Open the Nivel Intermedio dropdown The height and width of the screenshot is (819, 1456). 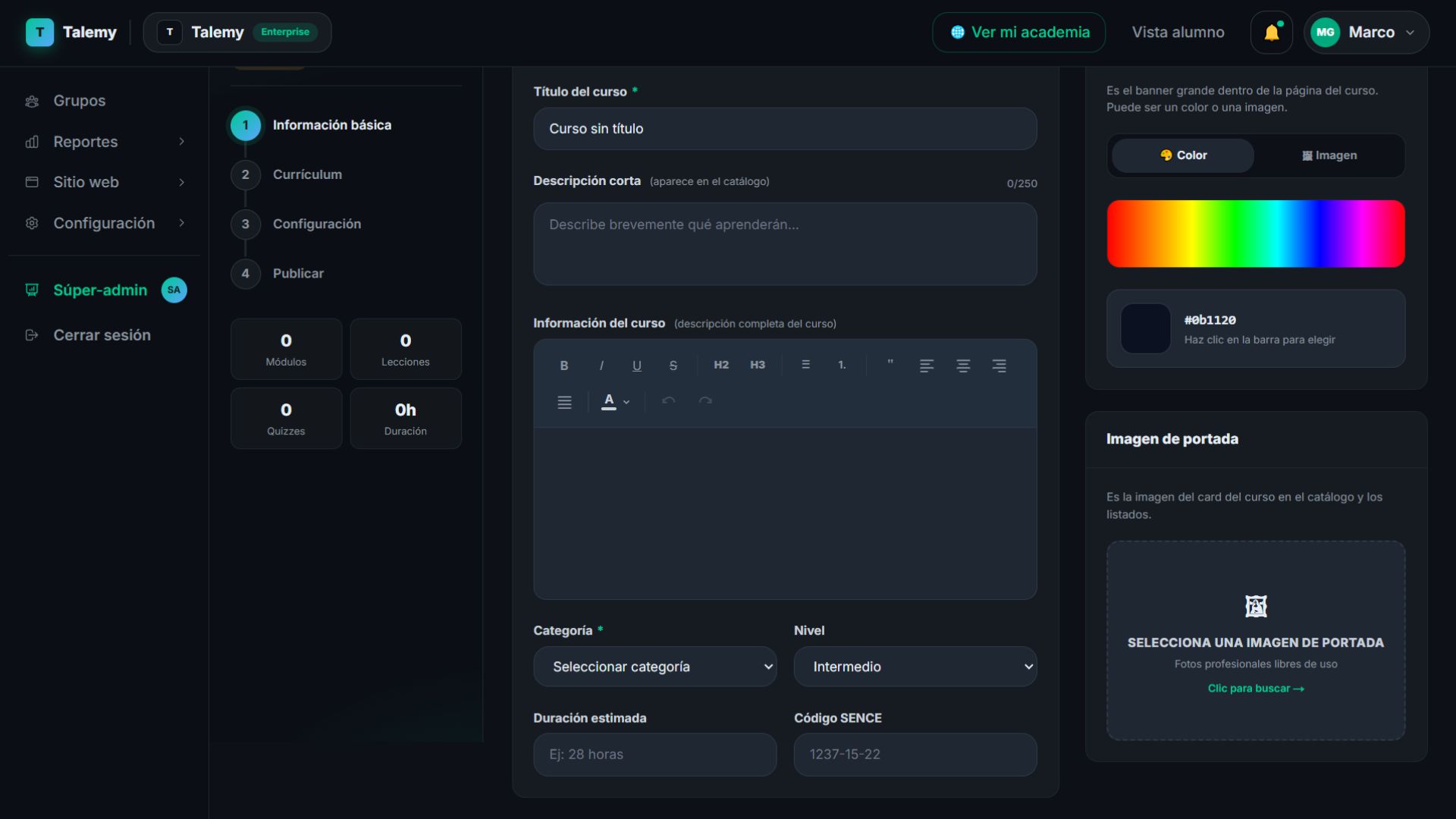pos(915,667)
